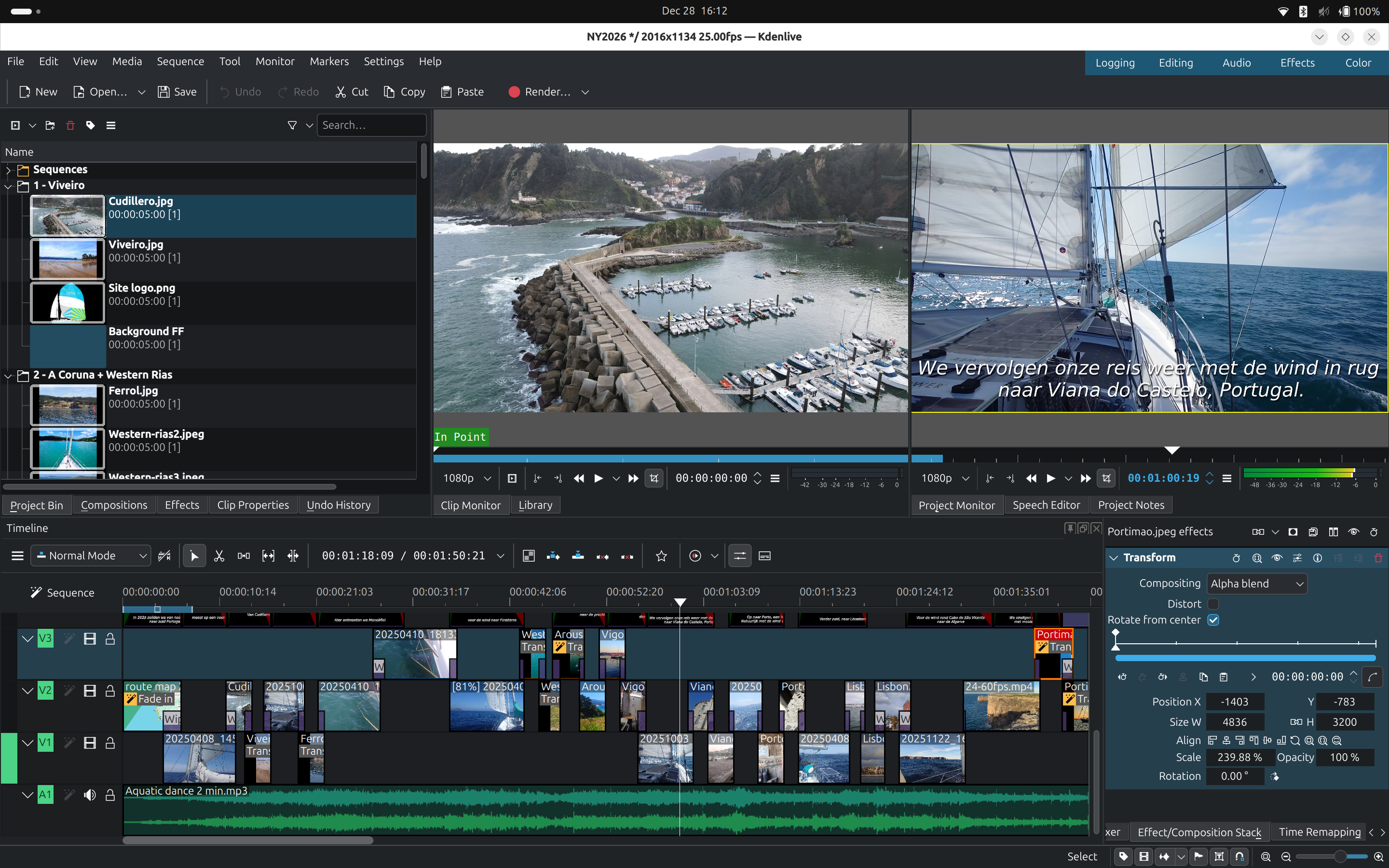Select the spacer tool in timeline toolbar

pyautogui.click(x=244, y=556)
